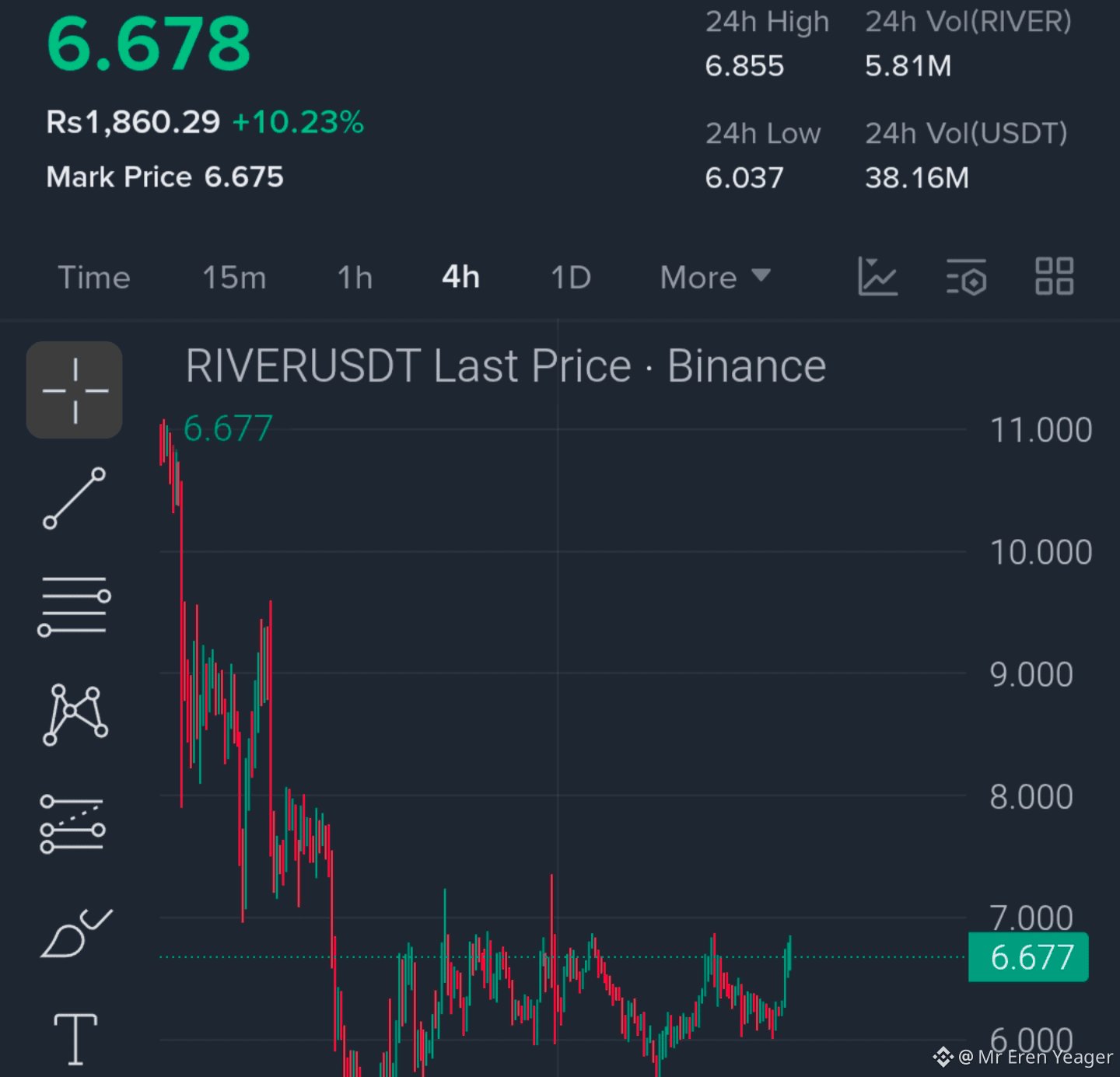Tap the 24h Vol(RIVER) value 5.81M
The image size is (1120, 1077).
(908, 66)
